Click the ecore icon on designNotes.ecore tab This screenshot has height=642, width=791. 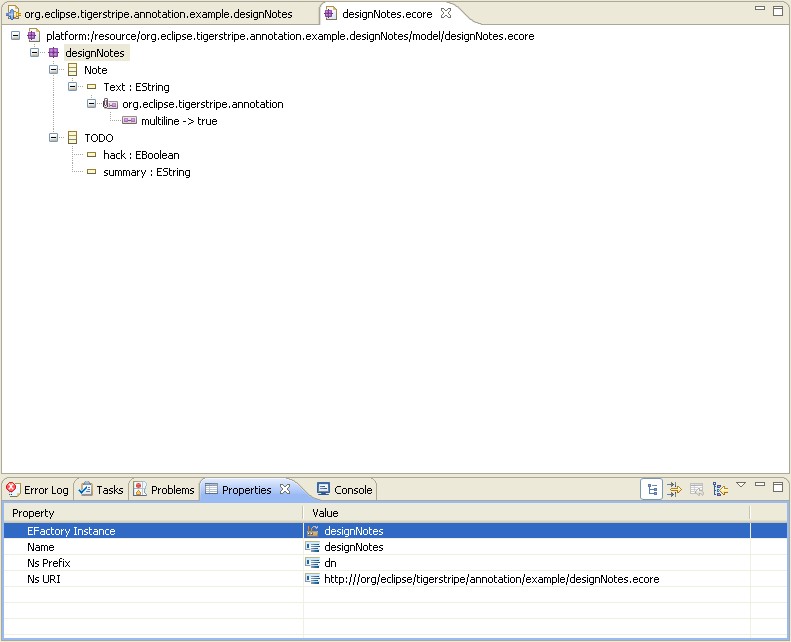point(330,13)
